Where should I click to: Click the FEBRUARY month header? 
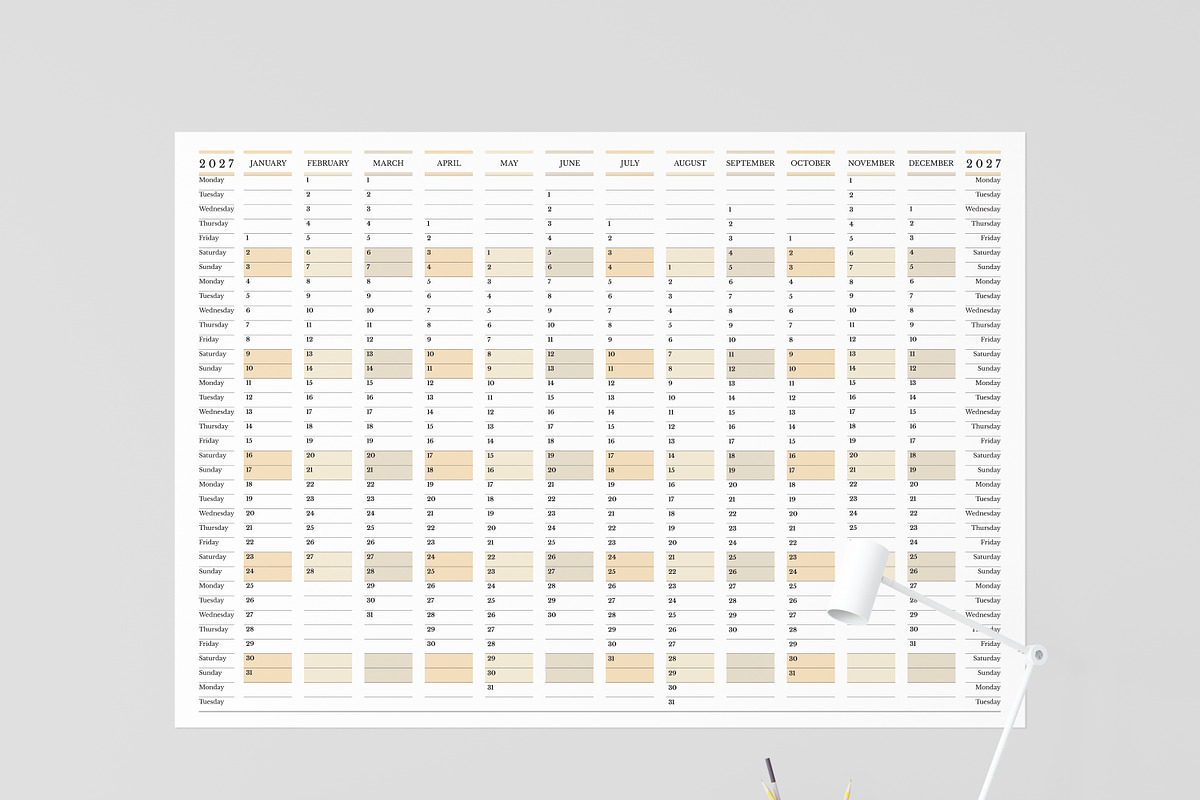click(328, 163)
